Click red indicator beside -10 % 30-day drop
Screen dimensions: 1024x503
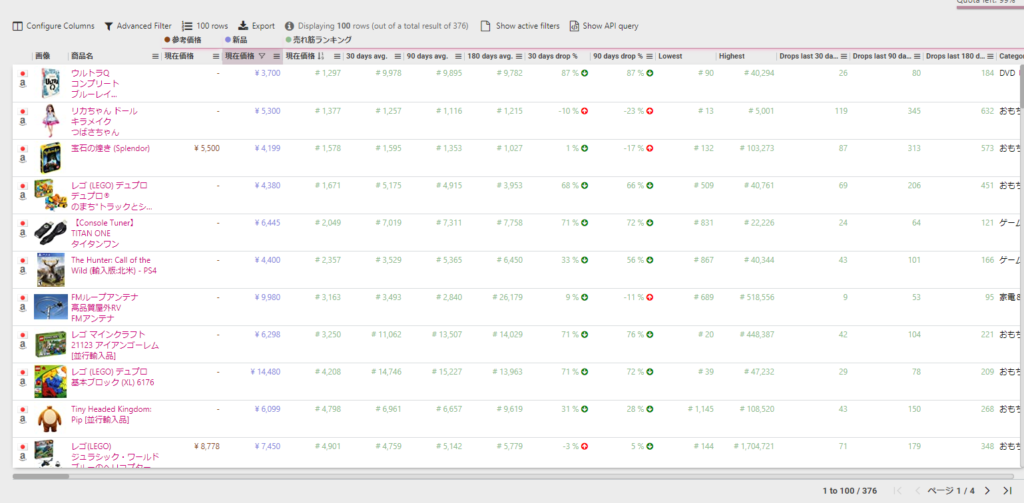pos(584,111)
